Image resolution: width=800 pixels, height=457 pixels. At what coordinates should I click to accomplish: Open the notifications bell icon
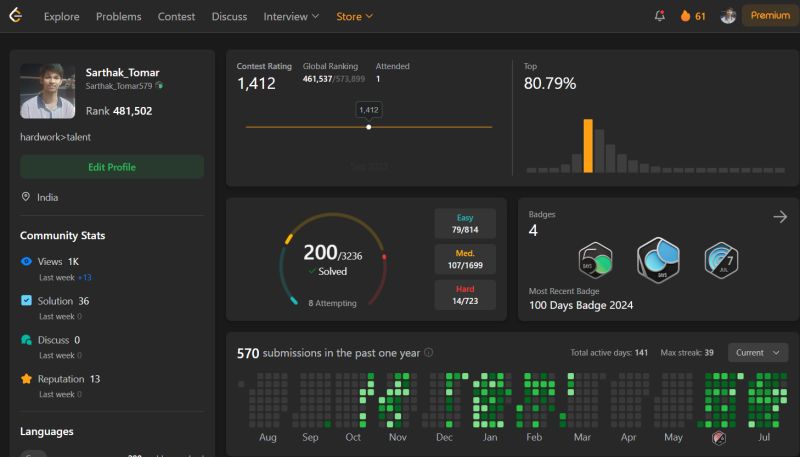click(x=660, y=16)
